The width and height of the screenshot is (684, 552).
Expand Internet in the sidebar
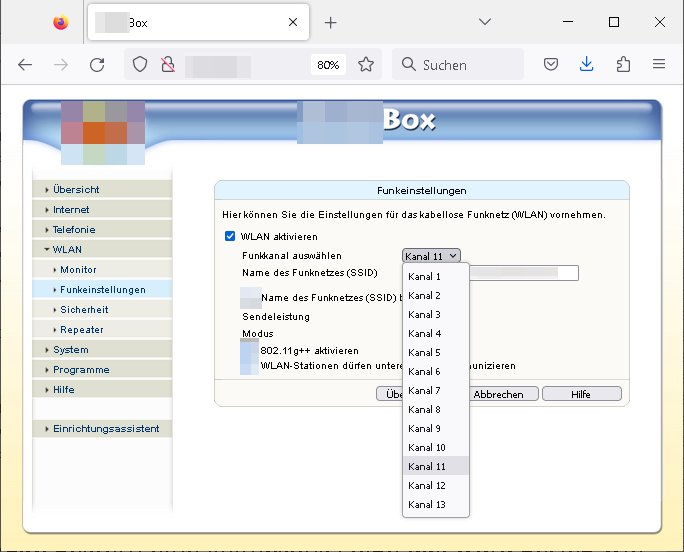tap(102, 209)
